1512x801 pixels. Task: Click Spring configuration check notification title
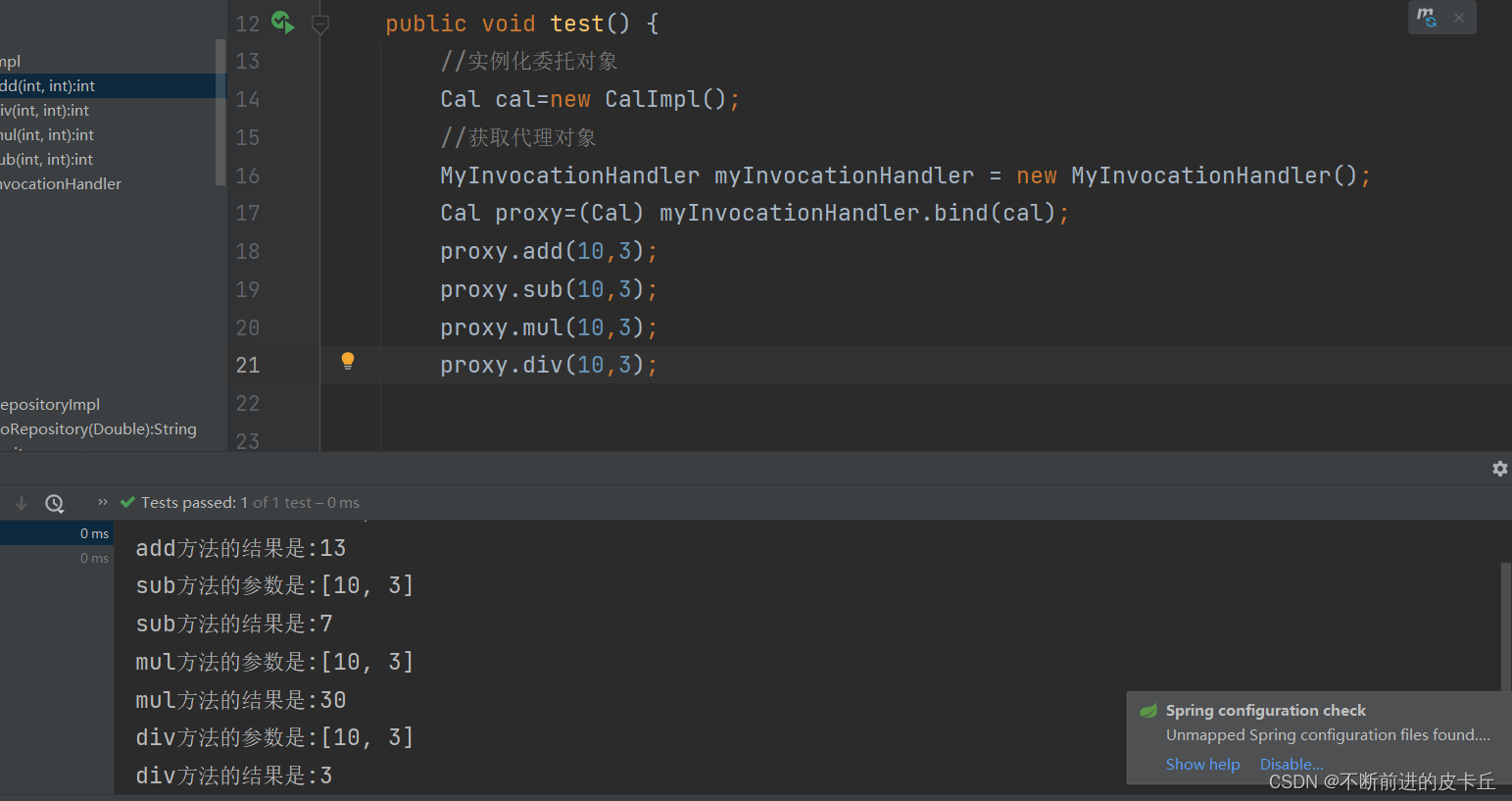1265,710
